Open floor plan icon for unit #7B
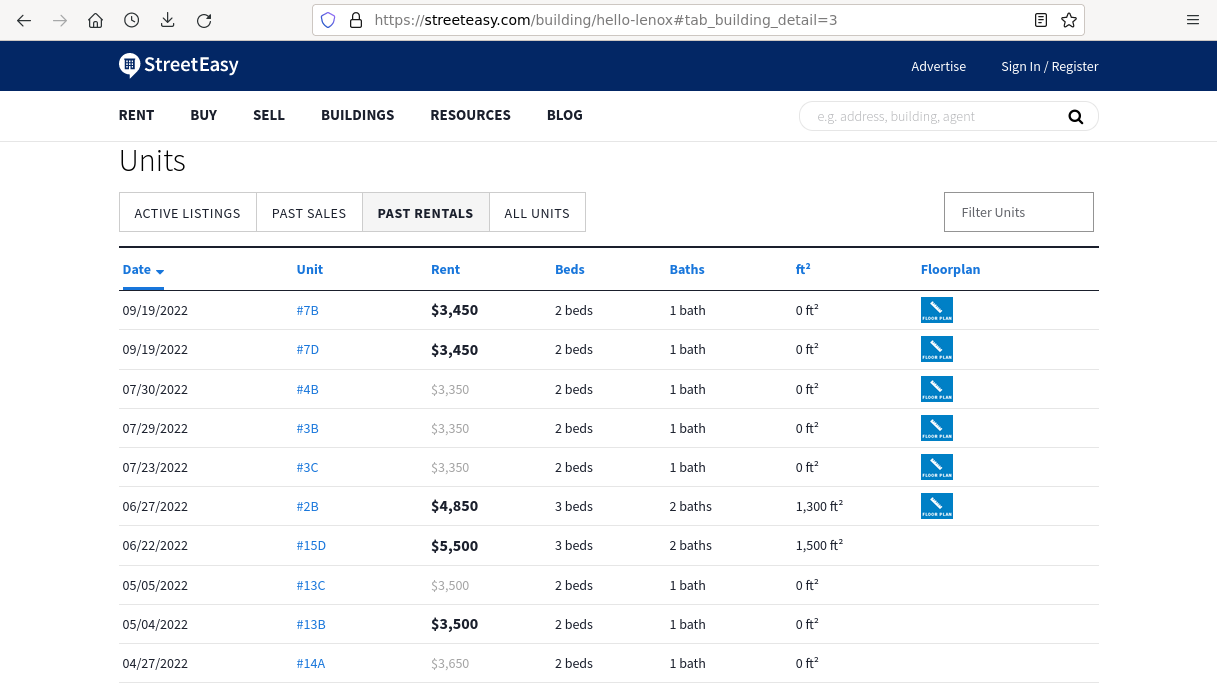Viewport: 1217px width, 693px height. [936, 310]
